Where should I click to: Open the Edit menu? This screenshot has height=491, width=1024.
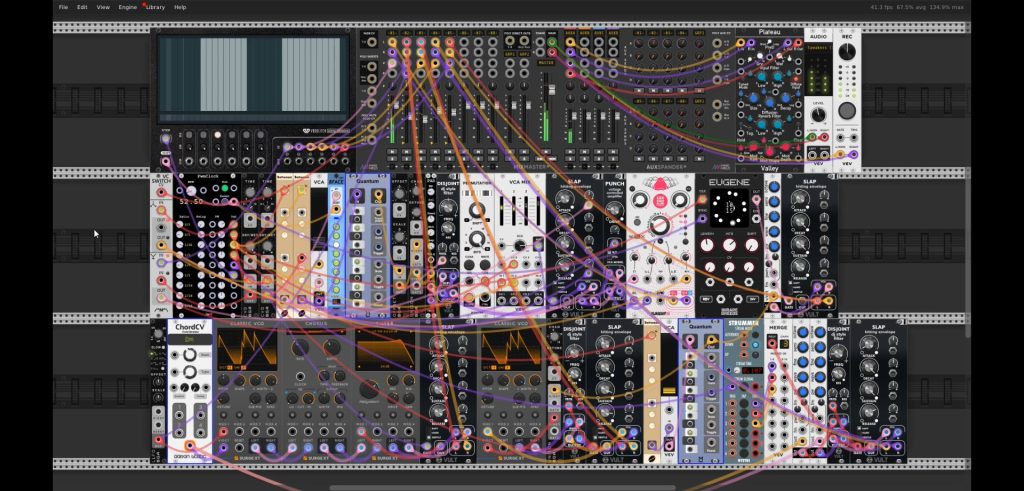point(82,7)
